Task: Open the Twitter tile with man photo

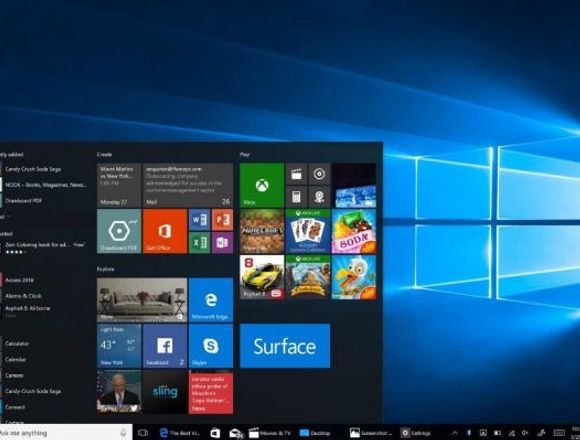Action: (119, 392)
